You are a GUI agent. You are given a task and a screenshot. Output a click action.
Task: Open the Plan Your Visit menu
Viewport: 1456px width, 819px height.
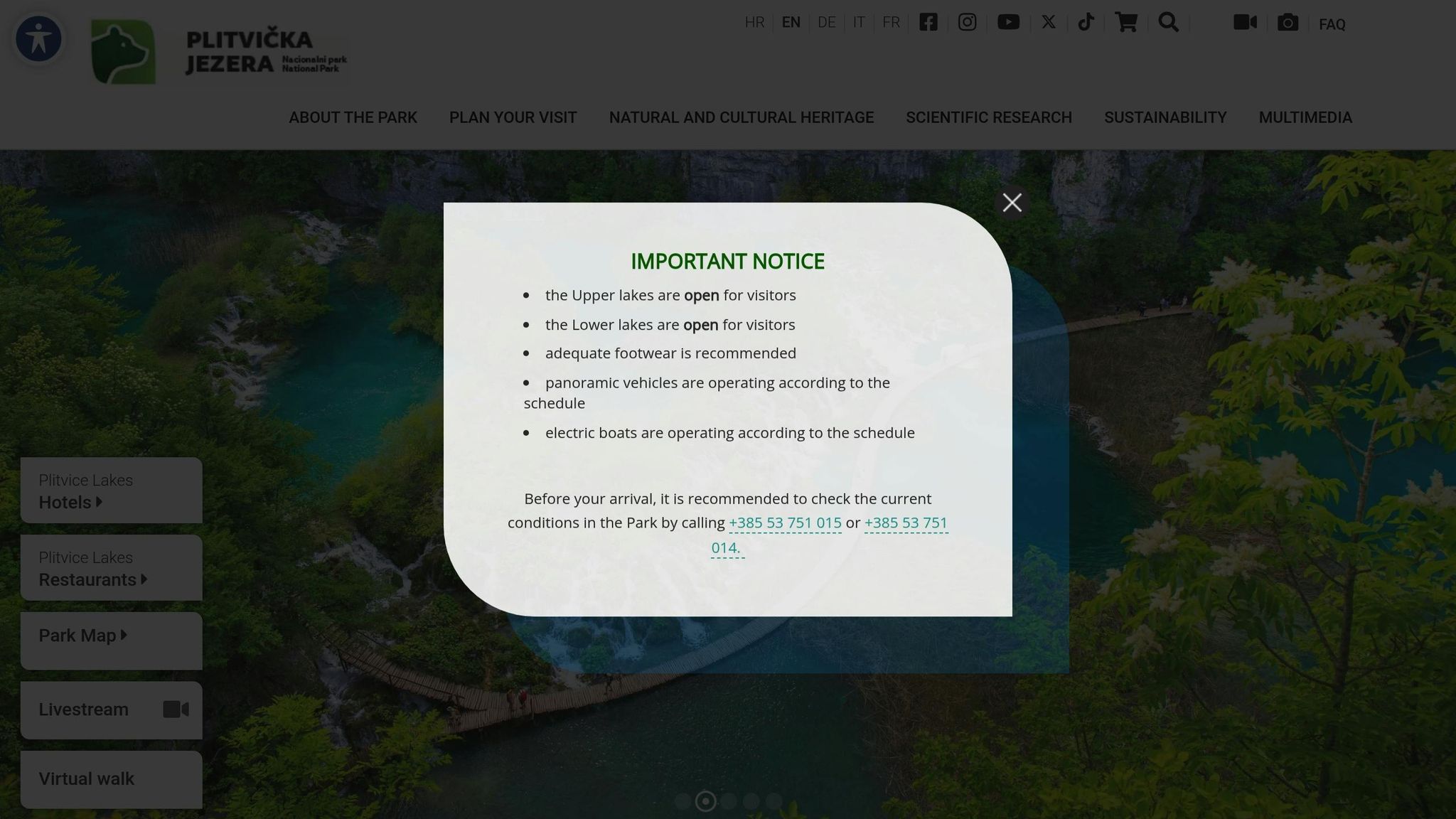pos(513,118)
